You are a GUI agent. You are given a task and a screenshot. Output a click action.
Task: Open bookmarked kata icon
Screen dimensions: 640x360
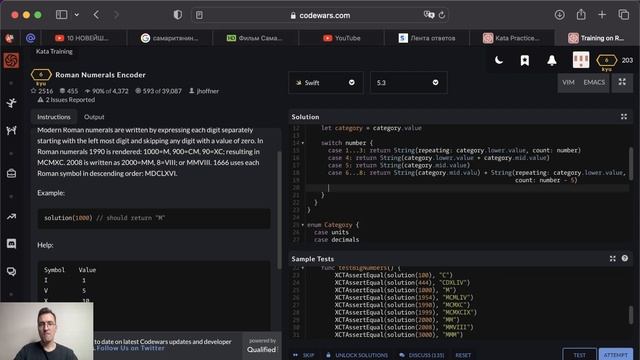click(525, 60)
